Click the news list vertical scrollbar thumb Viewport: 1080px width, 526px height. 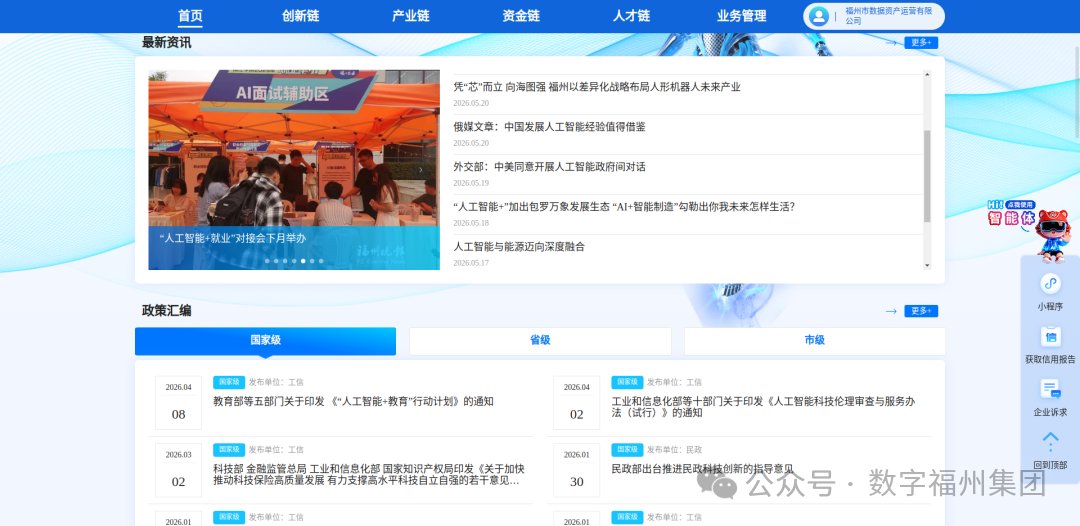click(x=927, y=176)
